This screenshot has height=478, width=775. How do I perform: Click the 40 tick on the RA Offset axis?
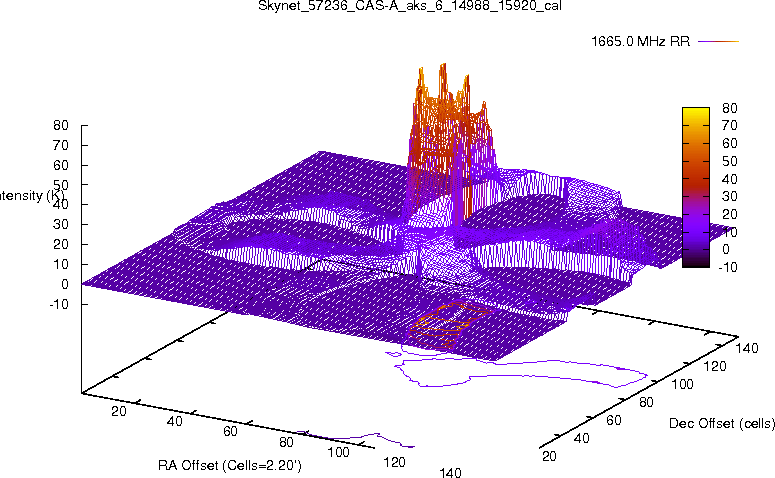[174, 421]
